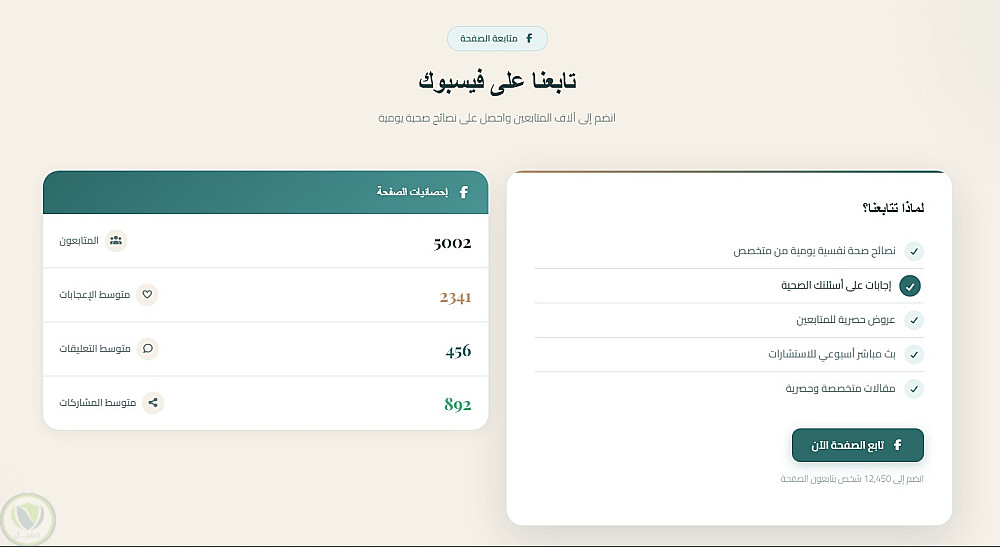This screenshot has width=1000, height=547.
Task: Click the لماذا تتابعنا؟ card title
Action: tap(893, 208)
